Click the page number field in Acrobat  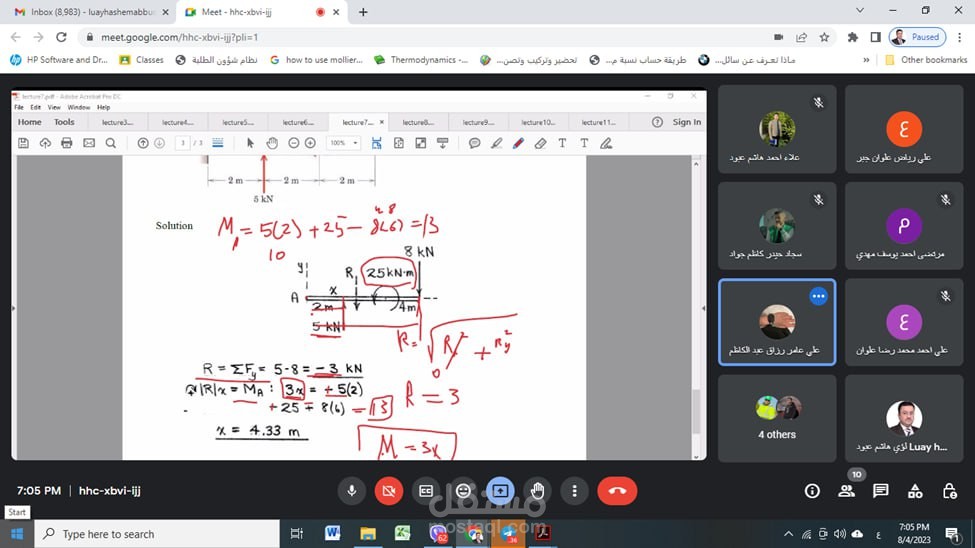coord(182,143)
